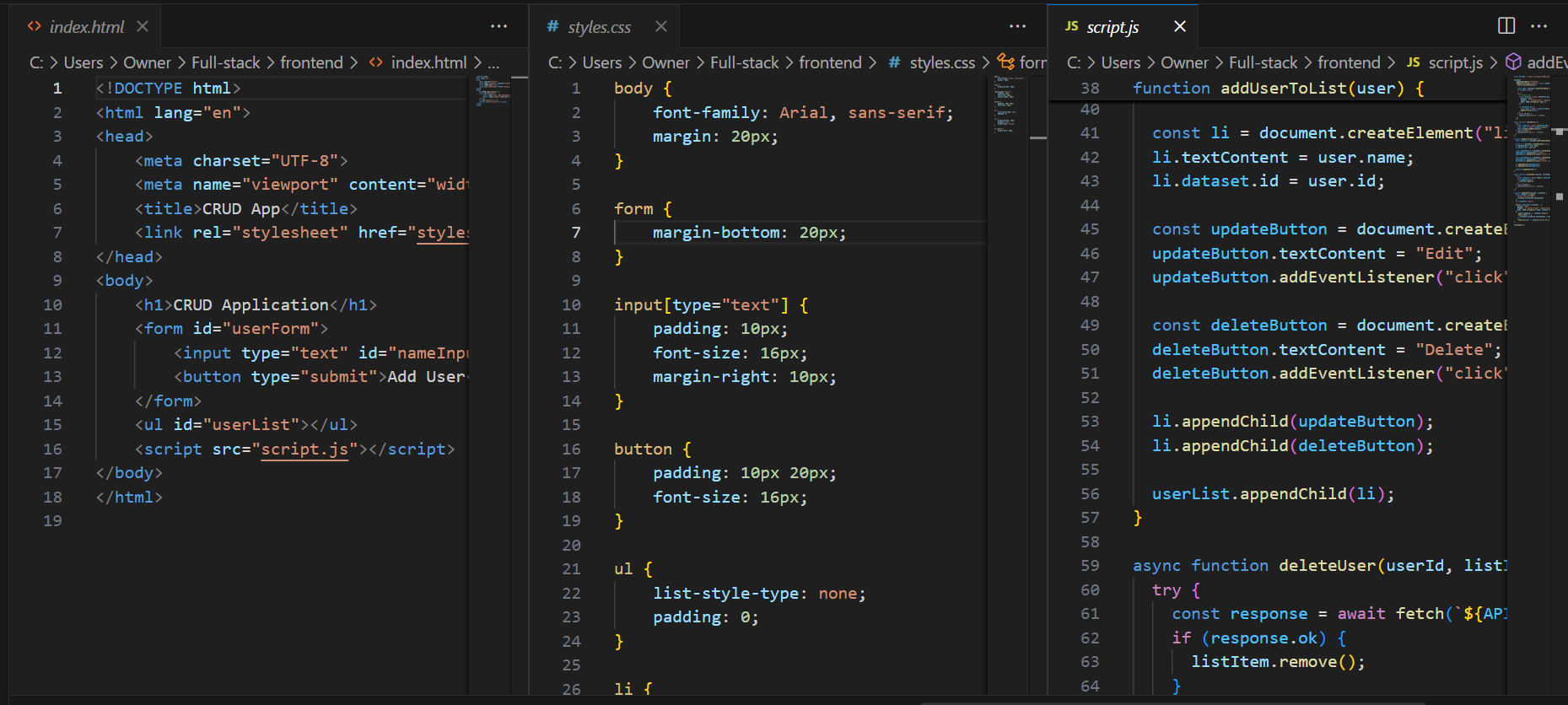This screenshot has height=705, width=1568.
Task: Click the JS file icon on the script.js tab
Action: (1071, 26)
